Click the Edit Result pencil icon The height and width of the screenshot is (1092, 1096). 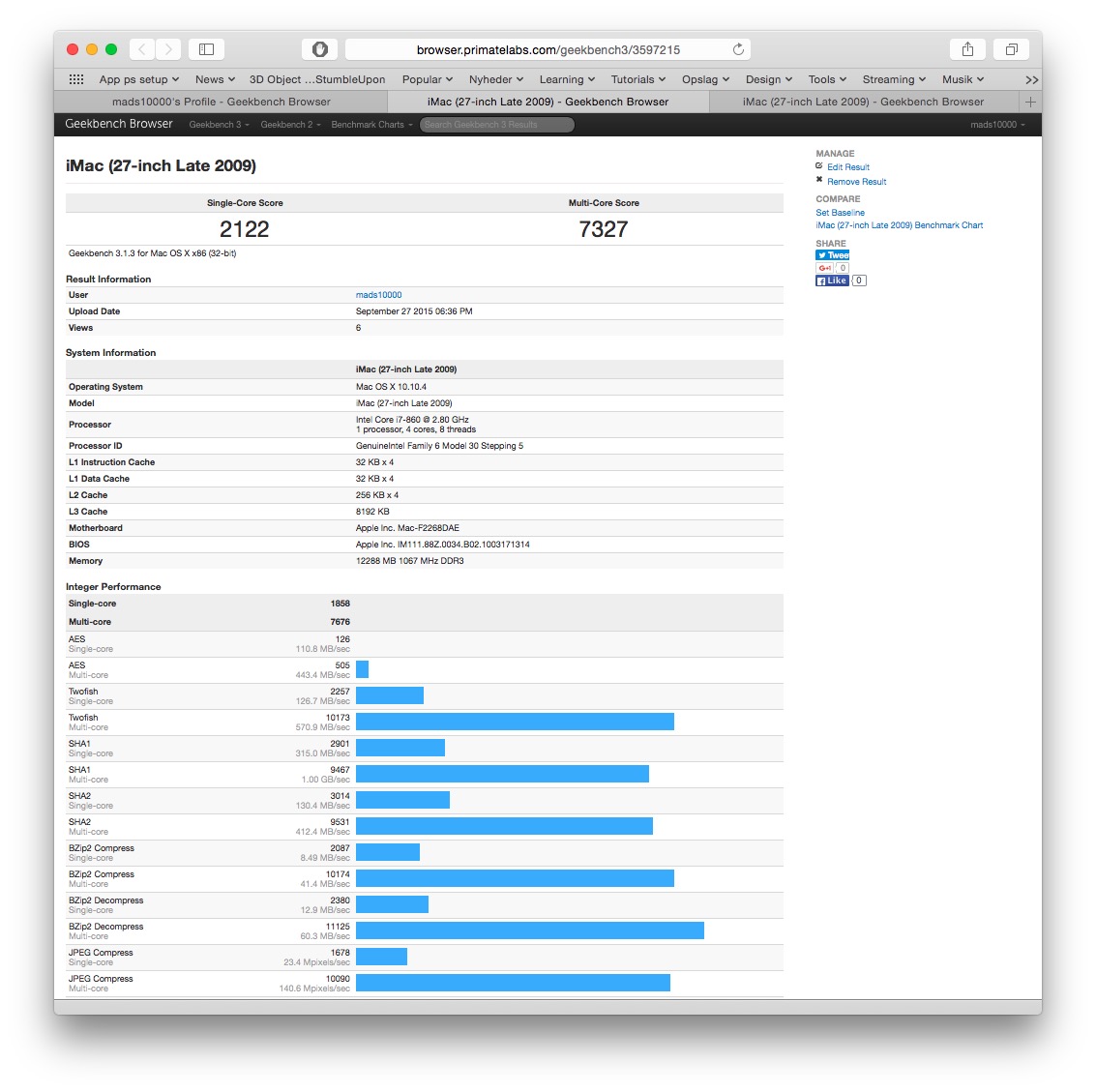(819, 166)
